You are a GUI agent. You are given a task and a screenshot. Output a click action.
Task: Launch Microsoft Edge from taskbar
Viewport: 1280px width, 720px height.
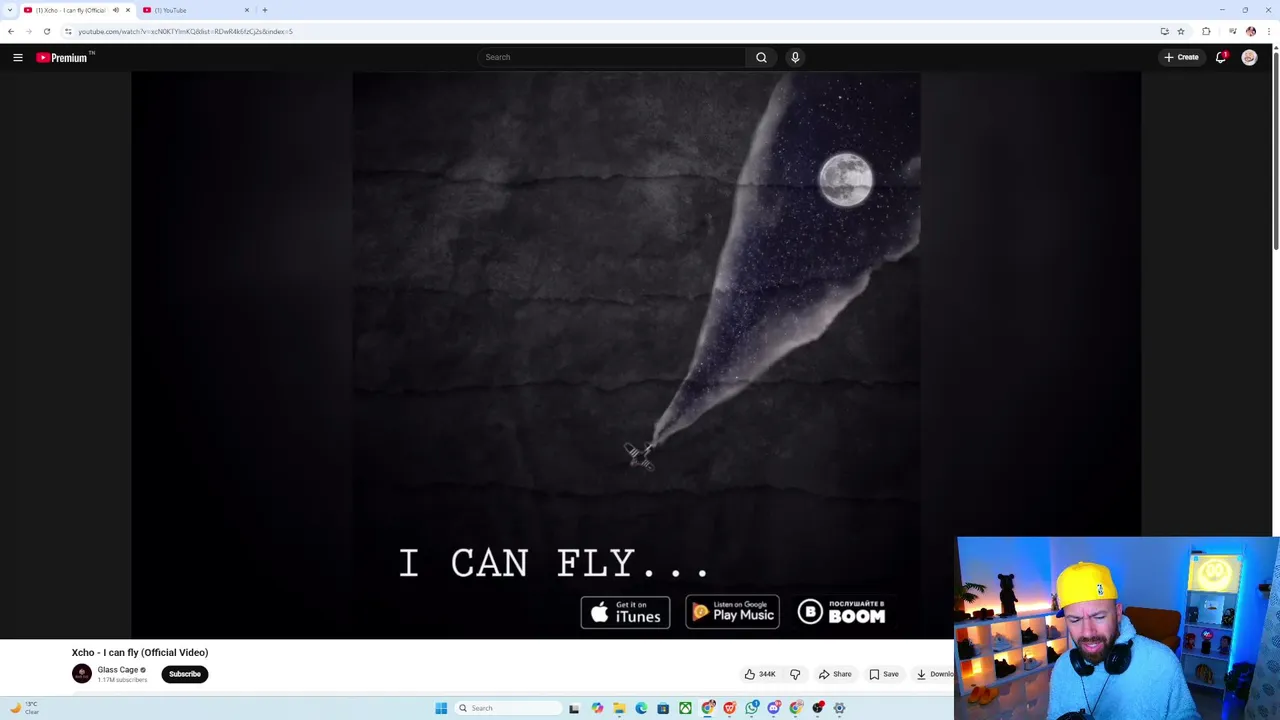pos(641,708)
